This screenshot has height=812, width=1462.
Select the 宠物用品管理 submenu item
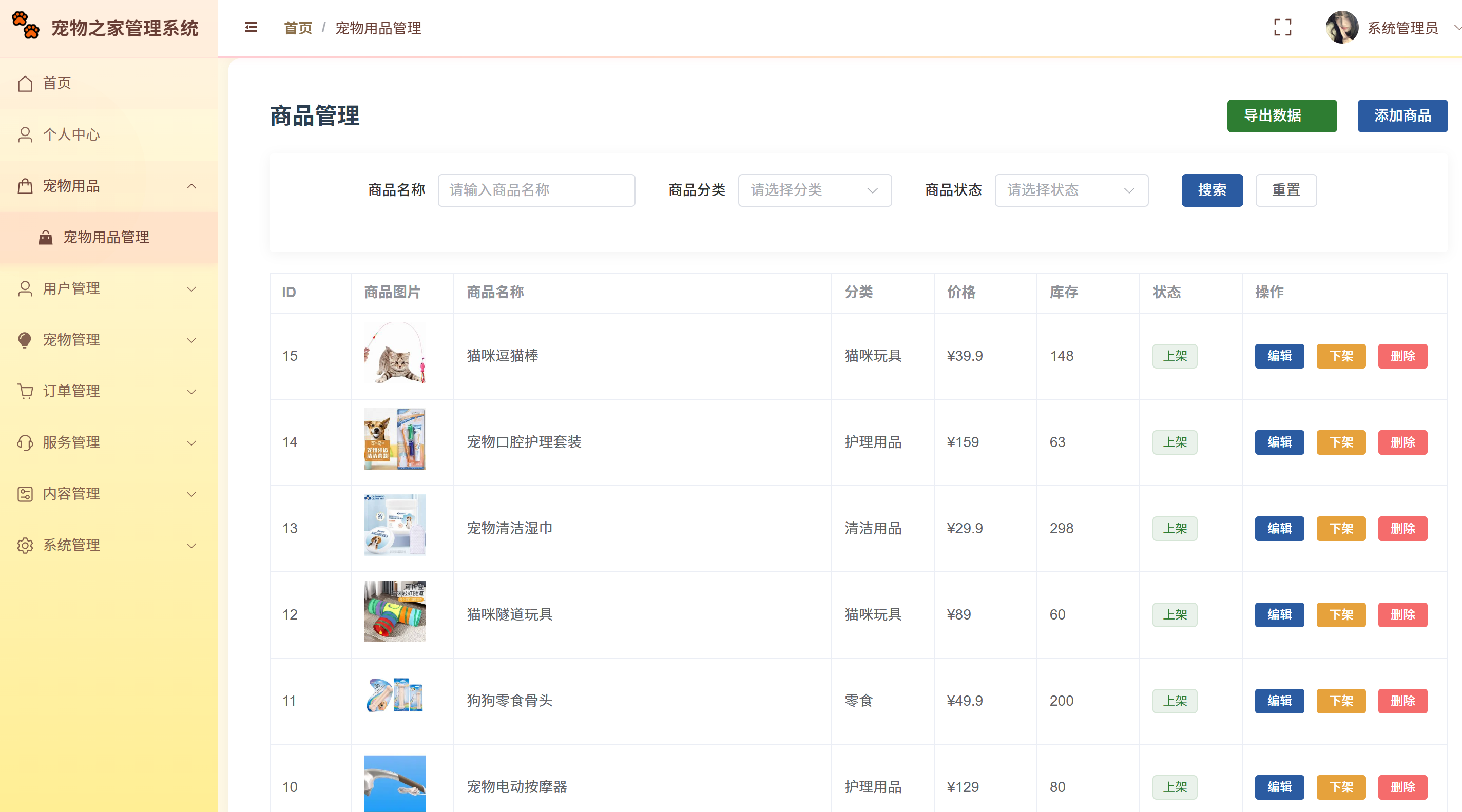[107, 237]
